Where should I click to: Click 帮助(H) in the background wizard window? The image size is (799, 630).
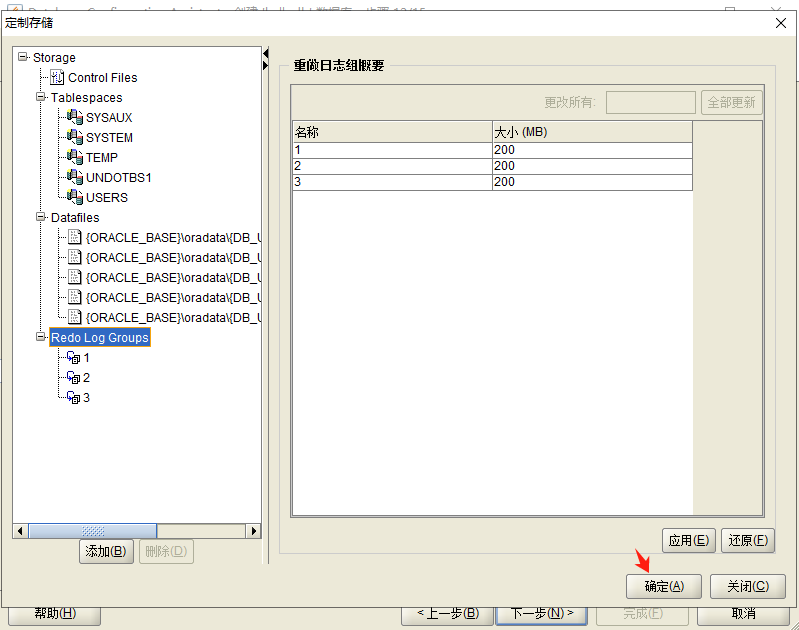(x=55, y=615)
